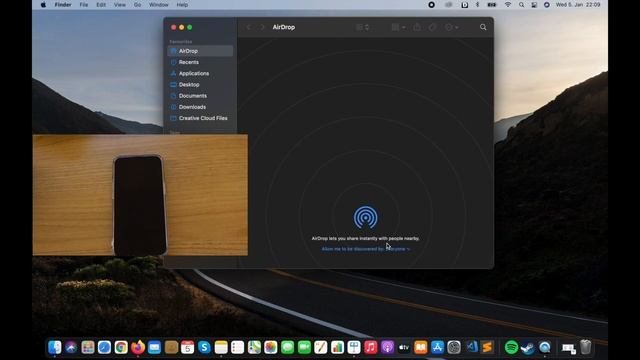Open Google Chrome from the Dock
Screen dimensions: 640x360
click(x=121, y=347)
